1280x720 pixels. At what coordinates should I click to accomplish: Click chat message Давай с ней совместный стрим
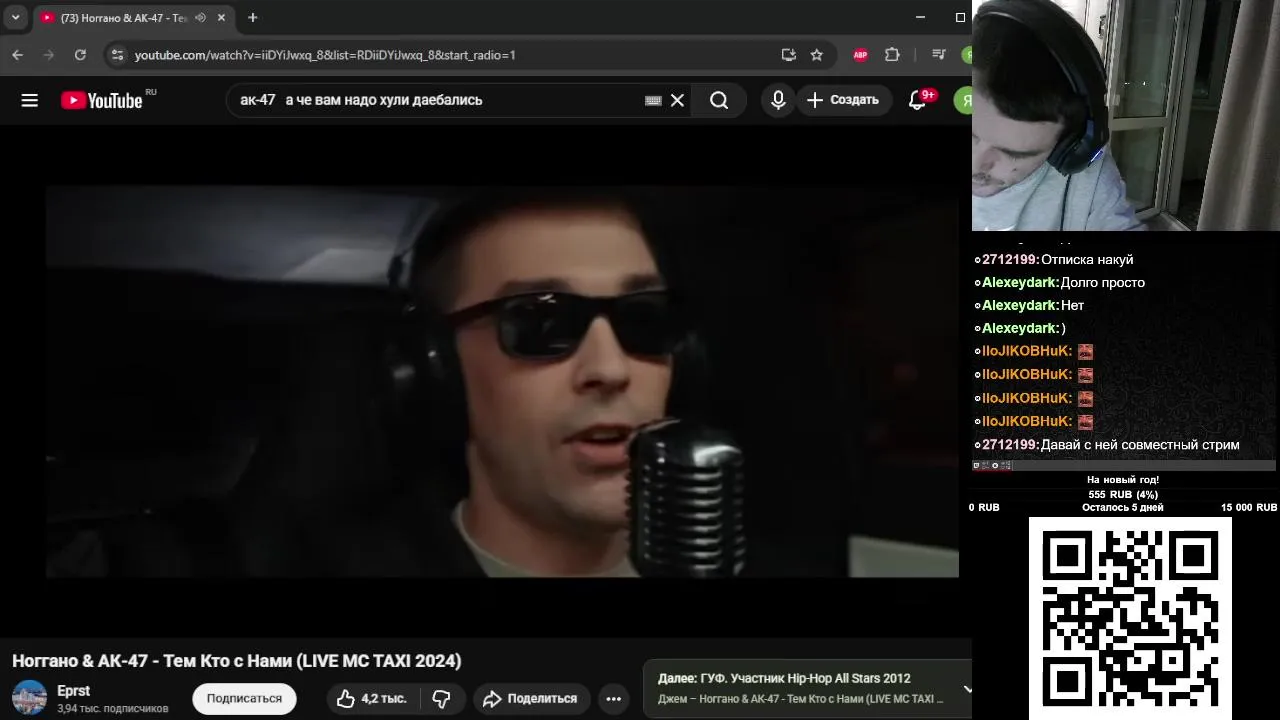click(1140, 445)
